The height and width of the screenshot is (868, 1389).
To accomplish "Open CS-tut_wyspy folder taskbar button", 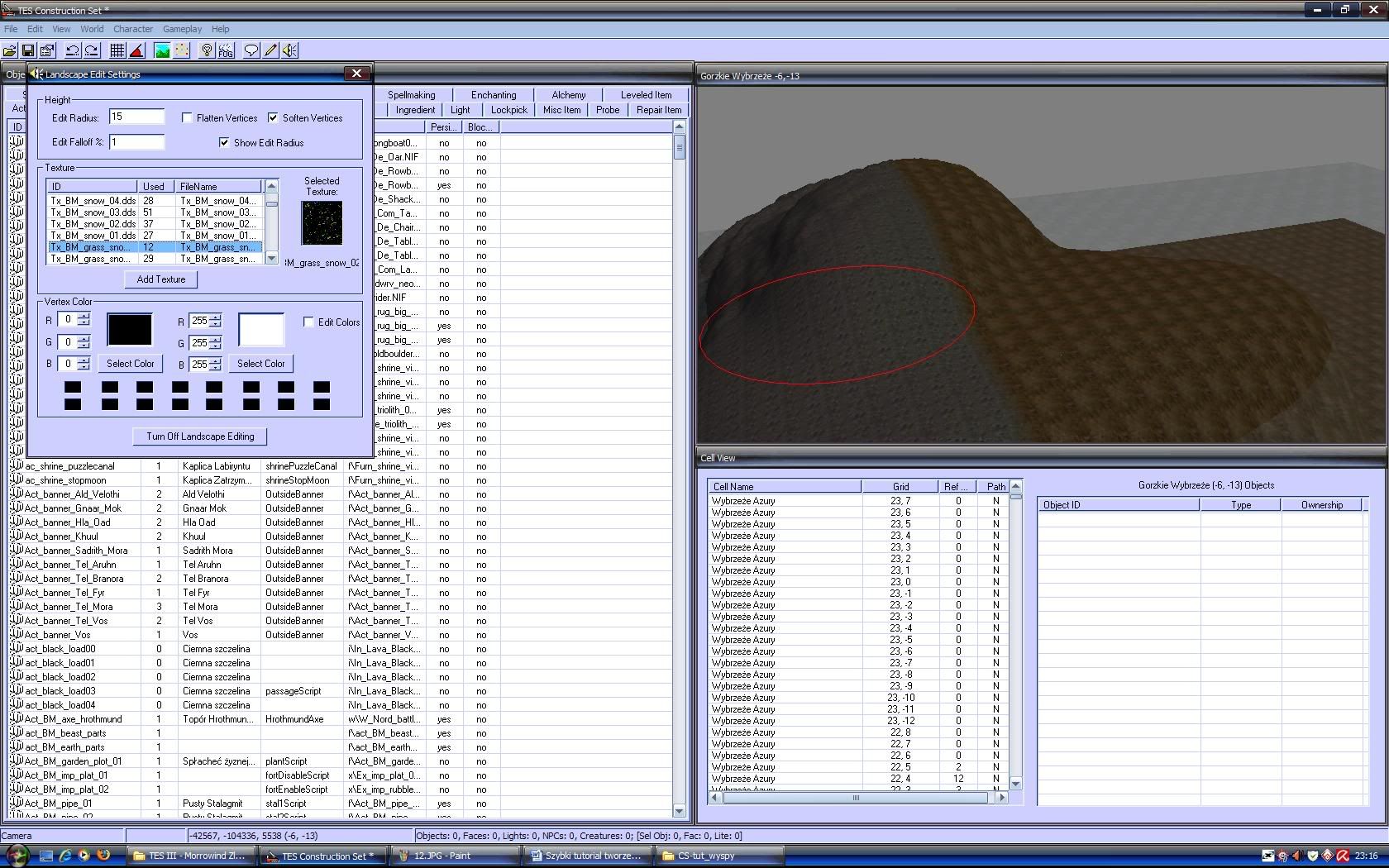I will click(721, 856).
